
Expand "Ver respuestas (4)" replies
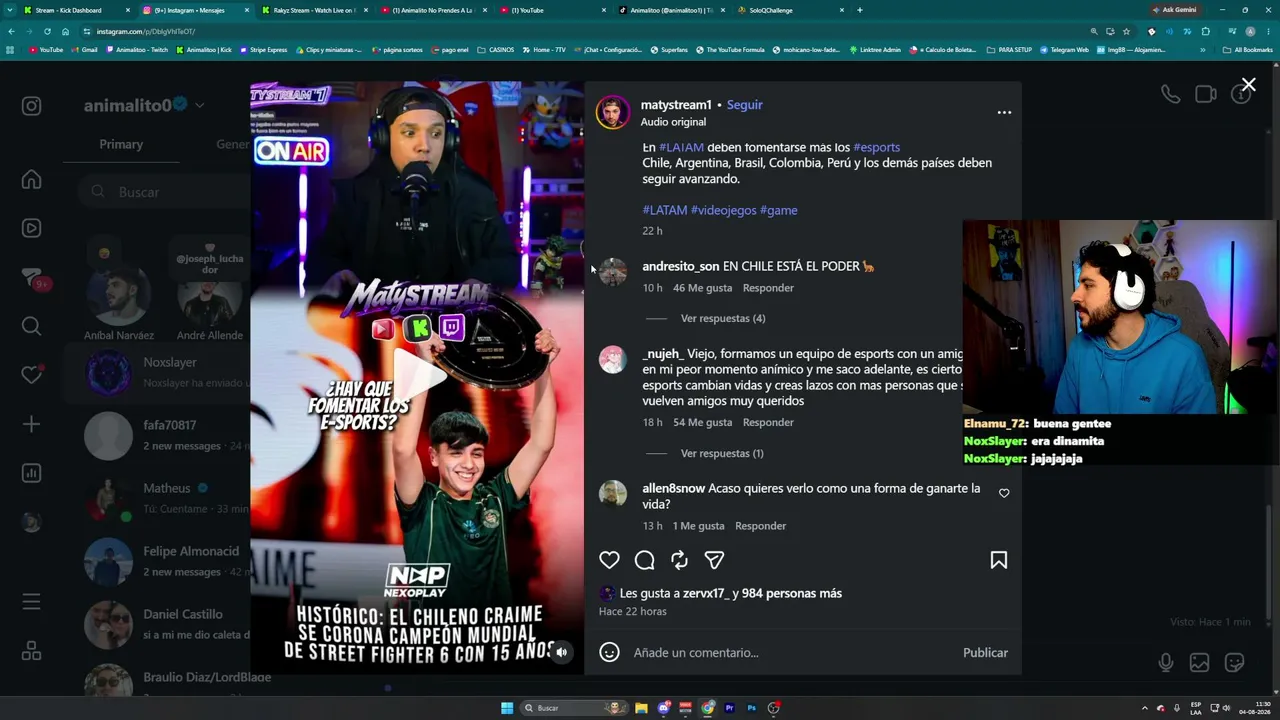click(723, 318)
